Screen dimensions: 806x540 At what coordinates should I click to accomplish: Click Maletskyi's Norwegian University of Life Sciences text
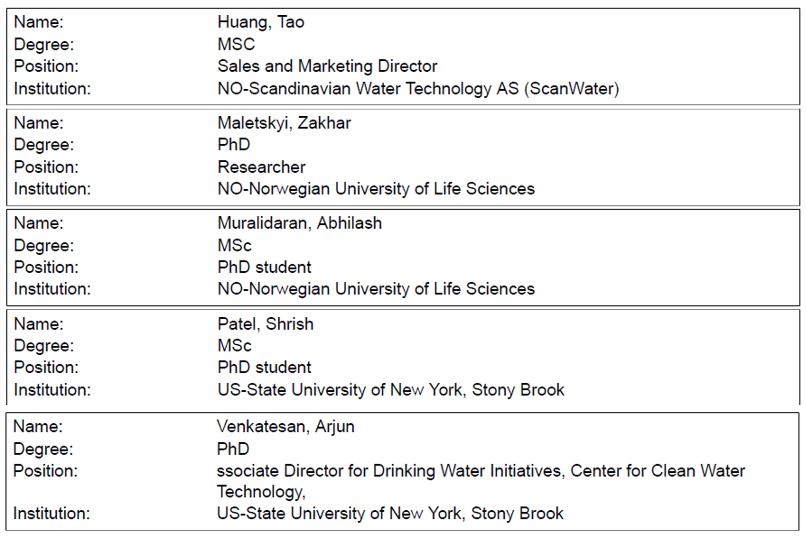[376, 189]
